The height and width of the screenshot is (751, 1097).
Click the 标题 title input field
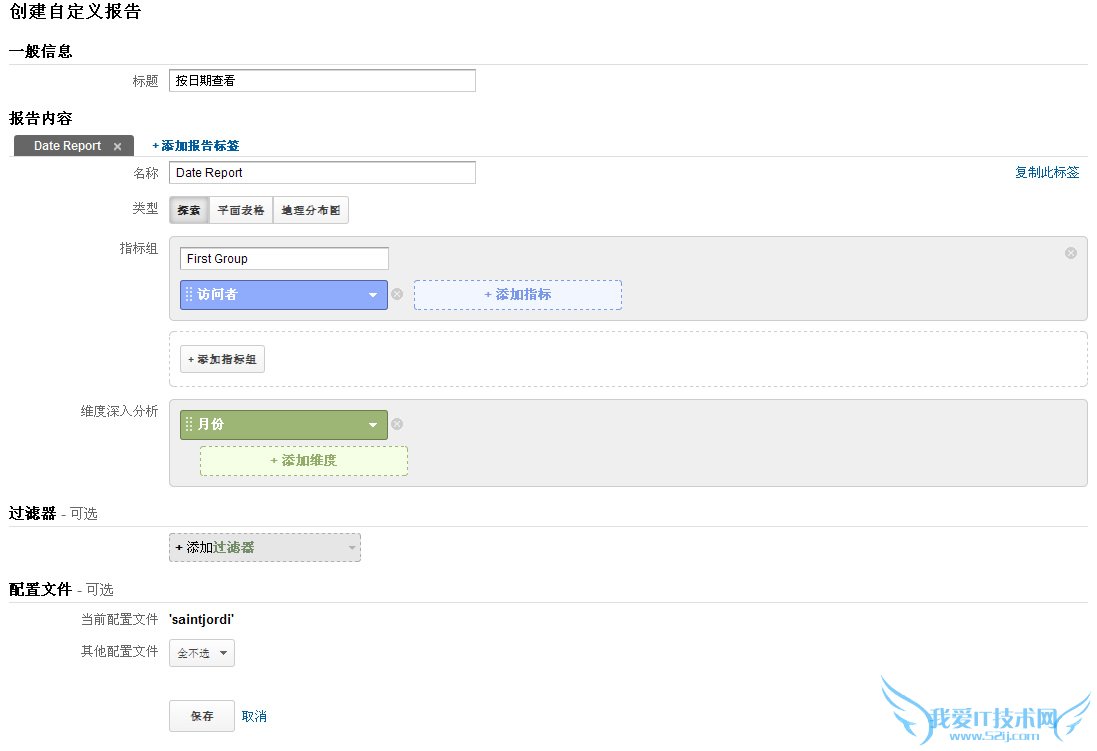click(x=322, y=80)
